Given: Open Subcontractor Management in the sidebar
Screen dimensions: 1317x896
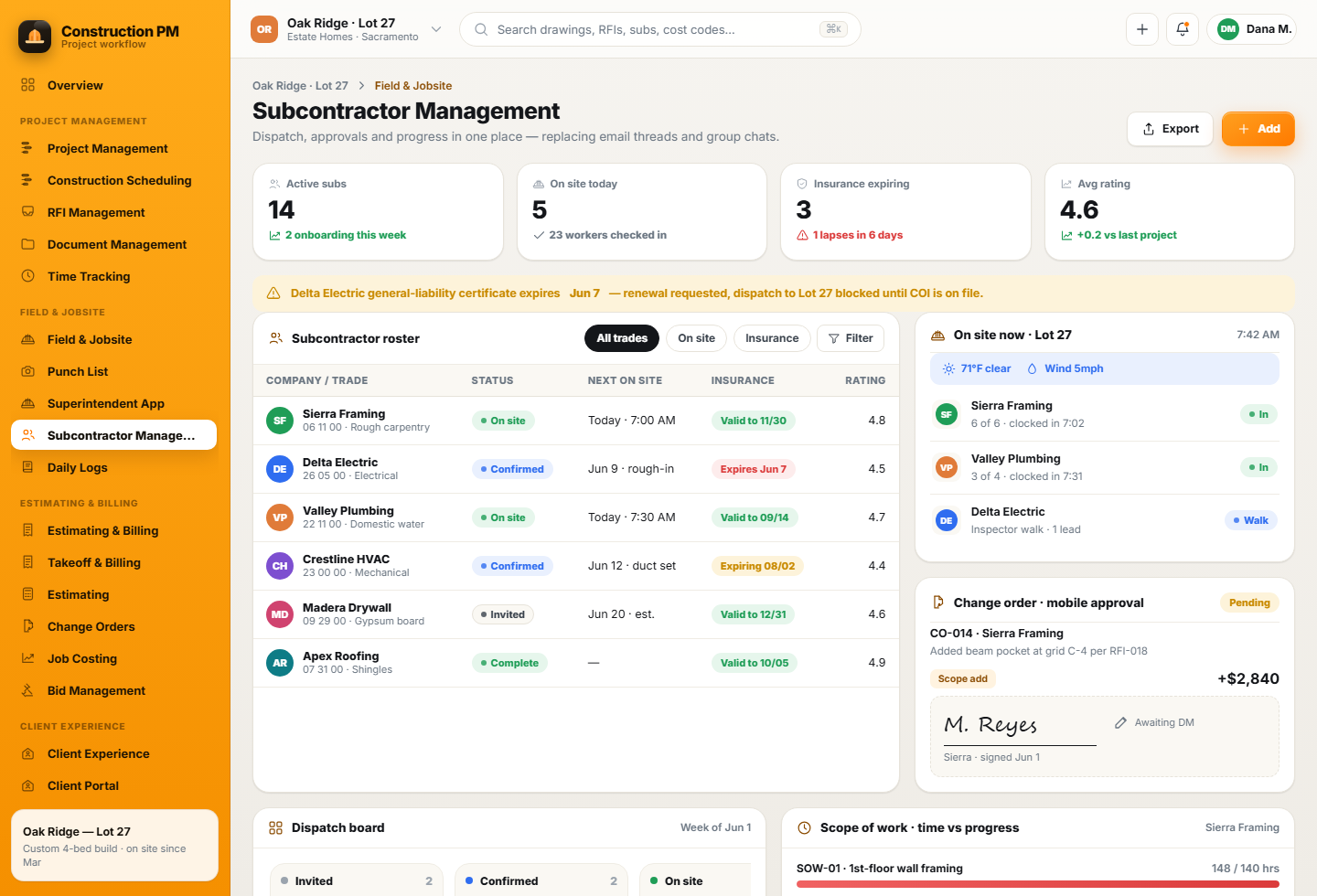Looking at the screenshot, I should coord(113,435).
